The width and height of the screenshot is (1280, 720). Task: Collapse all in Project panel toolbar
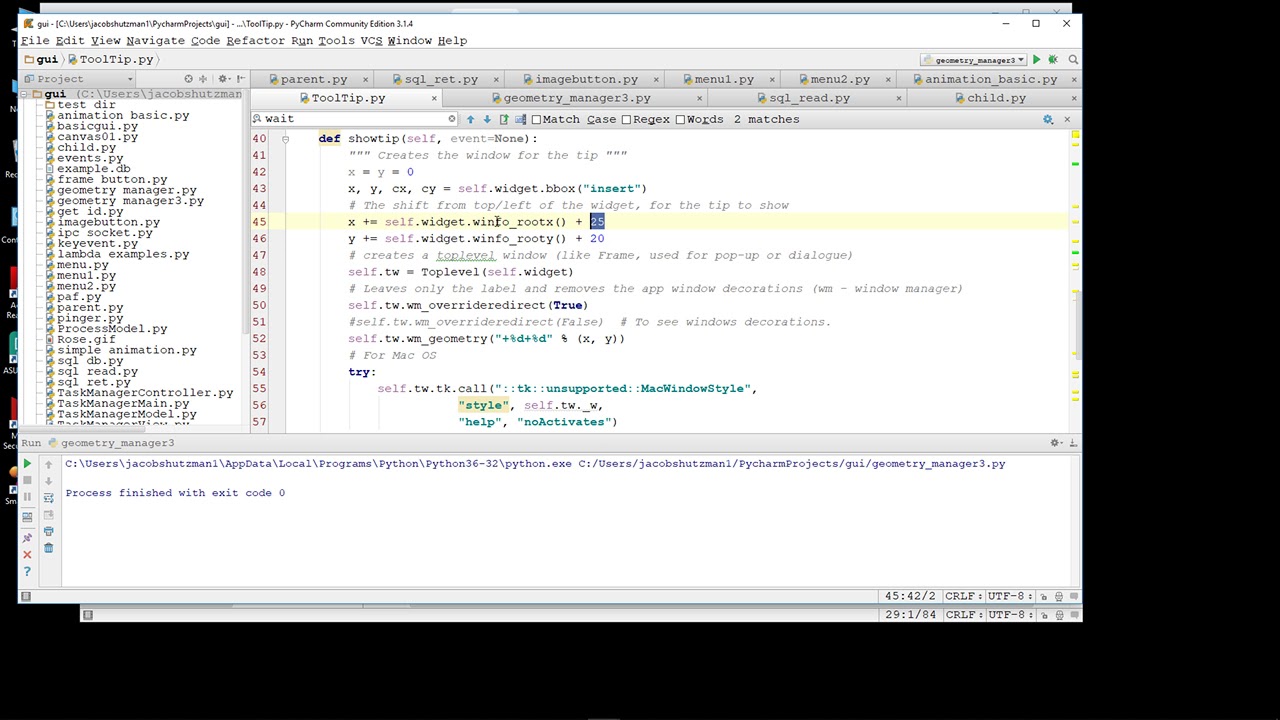pos(203,79)
